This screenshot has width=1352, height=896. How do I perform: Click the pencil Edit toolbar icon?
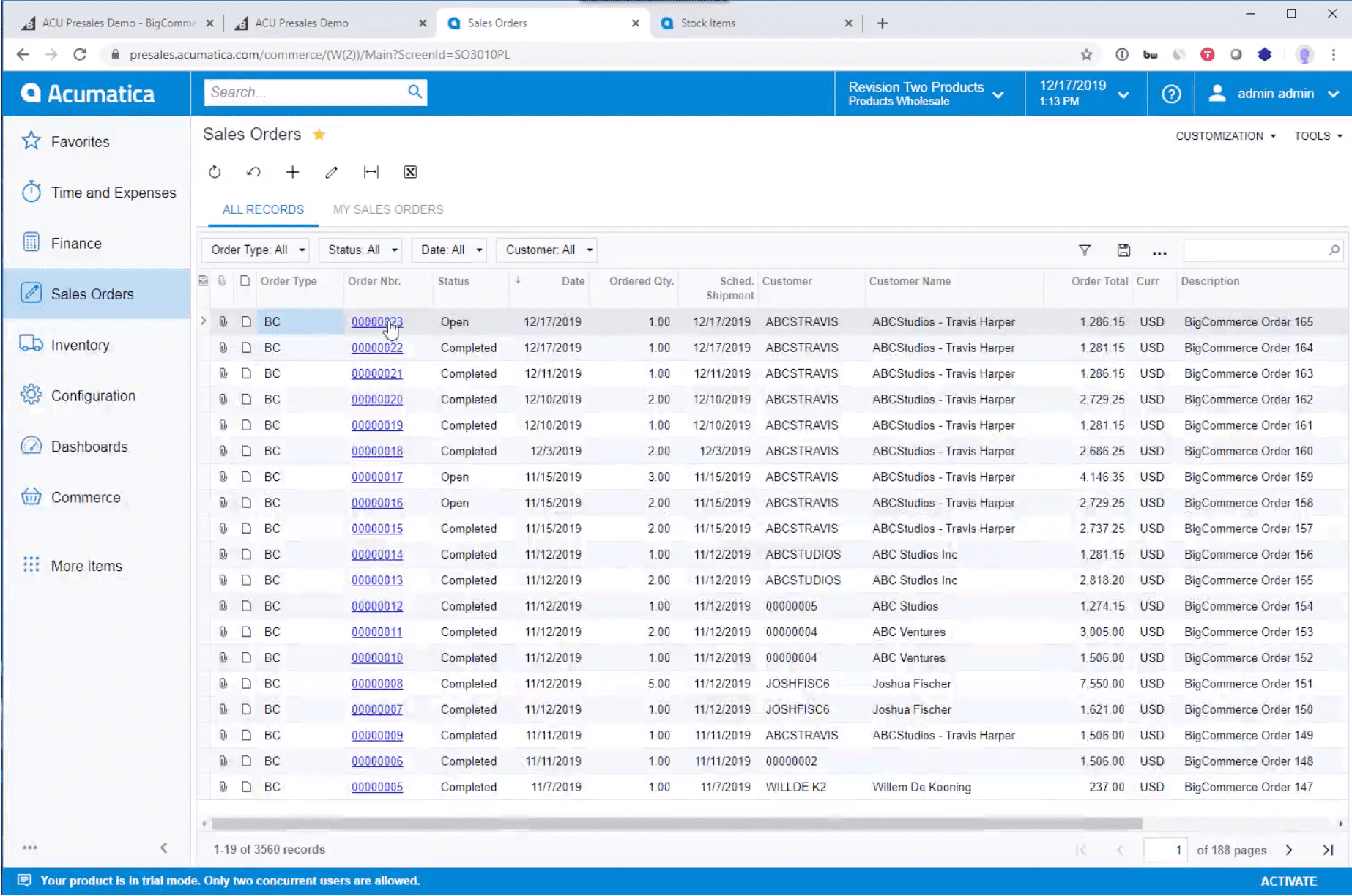click(x=331, y=172)
